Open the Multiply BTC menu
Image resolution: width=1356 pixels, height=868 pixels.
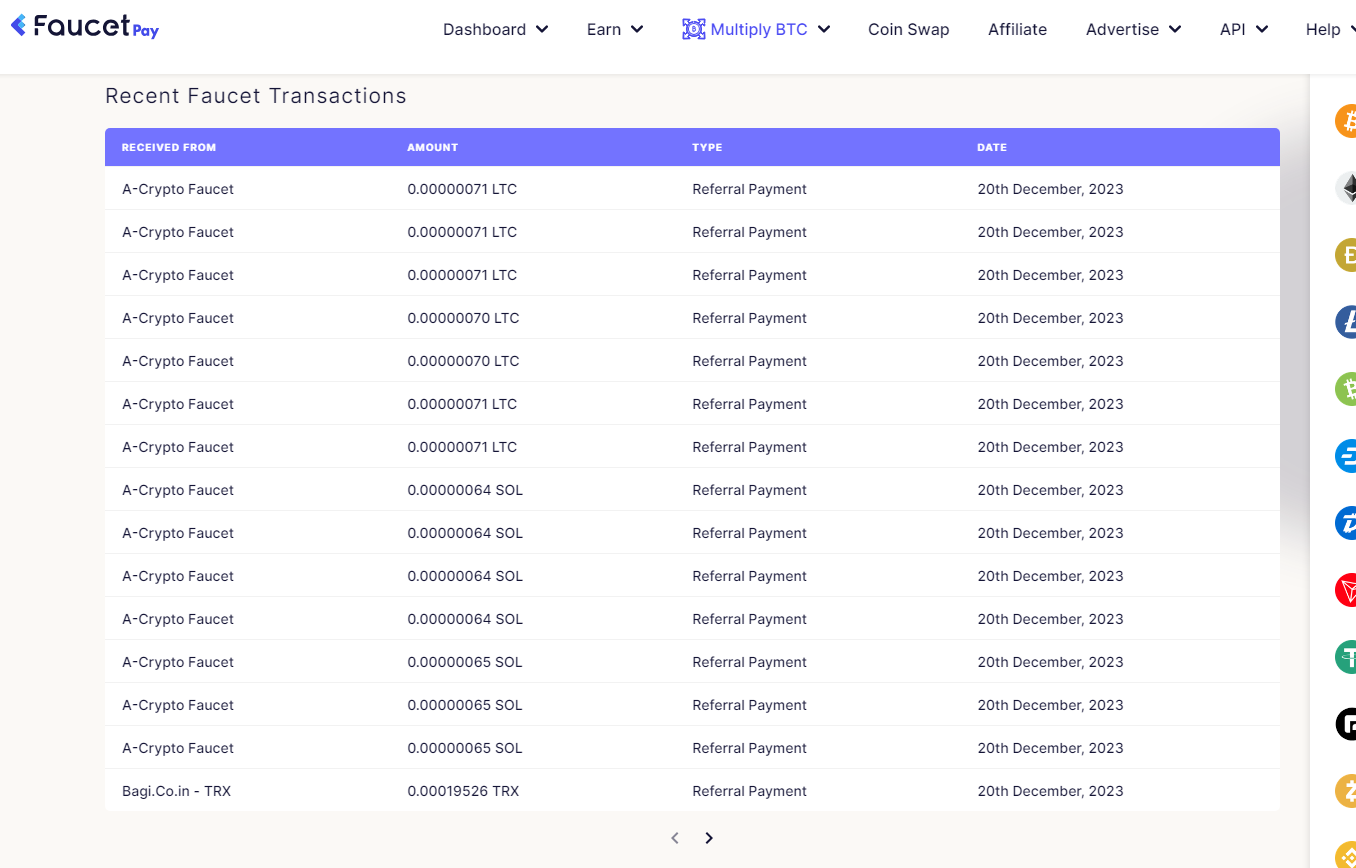click(x=757, y=30)
